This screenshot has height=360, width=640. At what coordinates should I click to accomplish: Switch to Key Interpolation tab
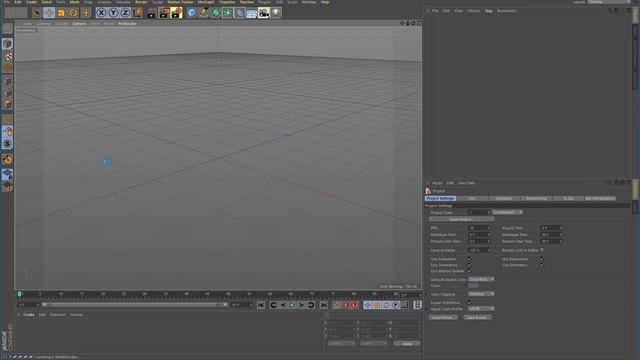(600, 198)
